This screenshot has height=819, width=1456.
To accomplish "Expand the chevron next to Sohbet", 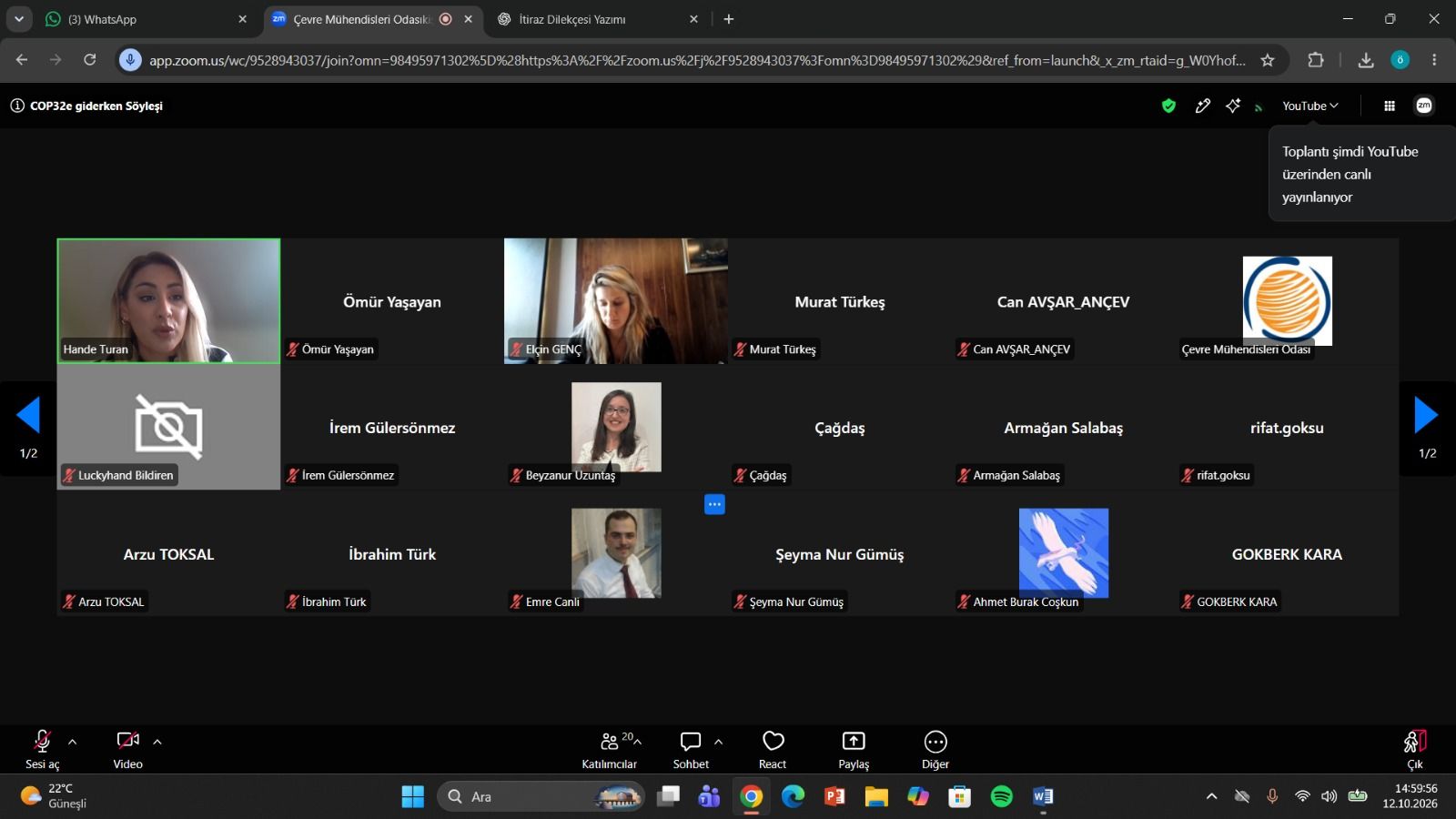I will (719, 742).
